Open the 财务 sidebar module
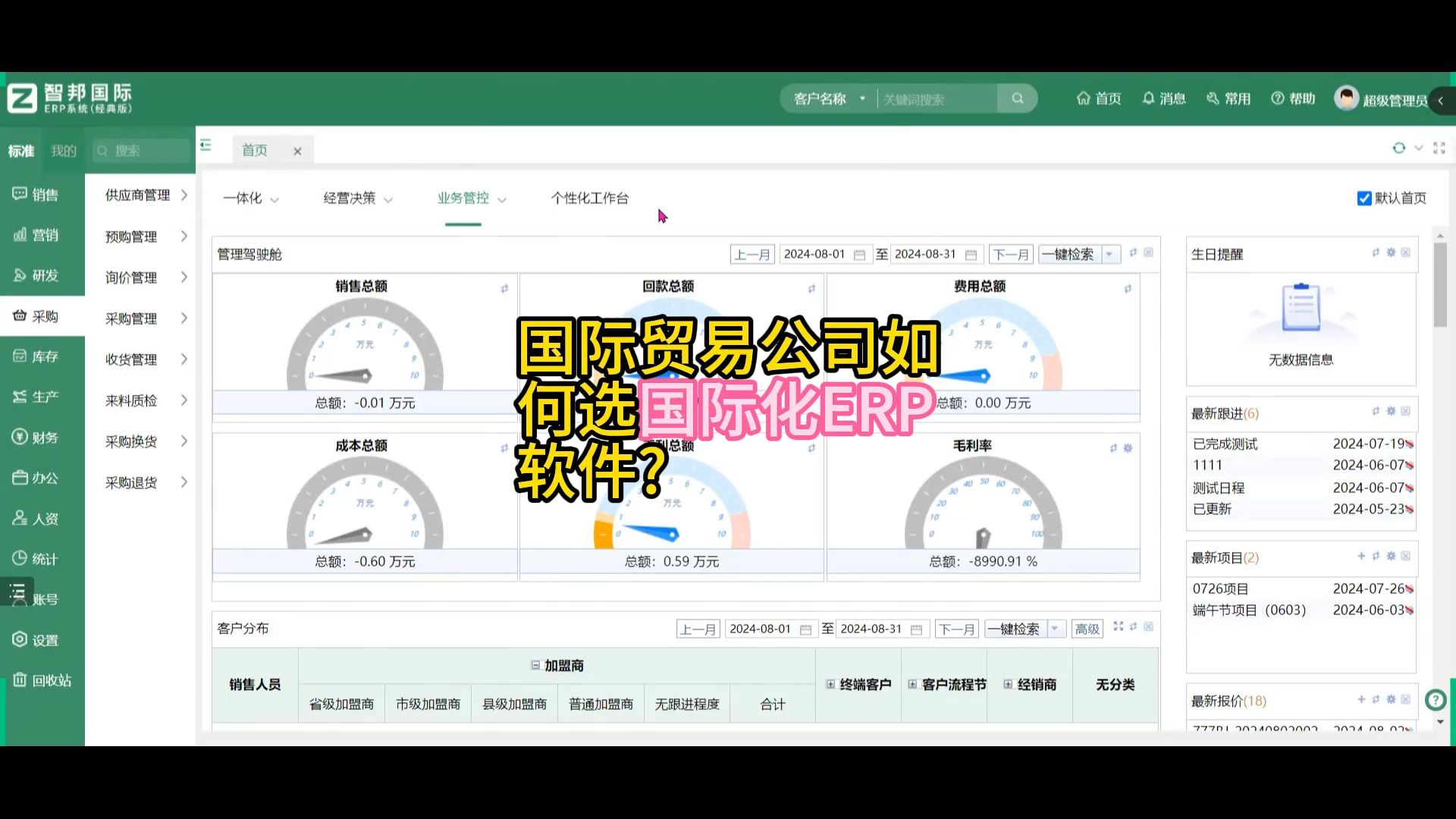 point(36,438)
